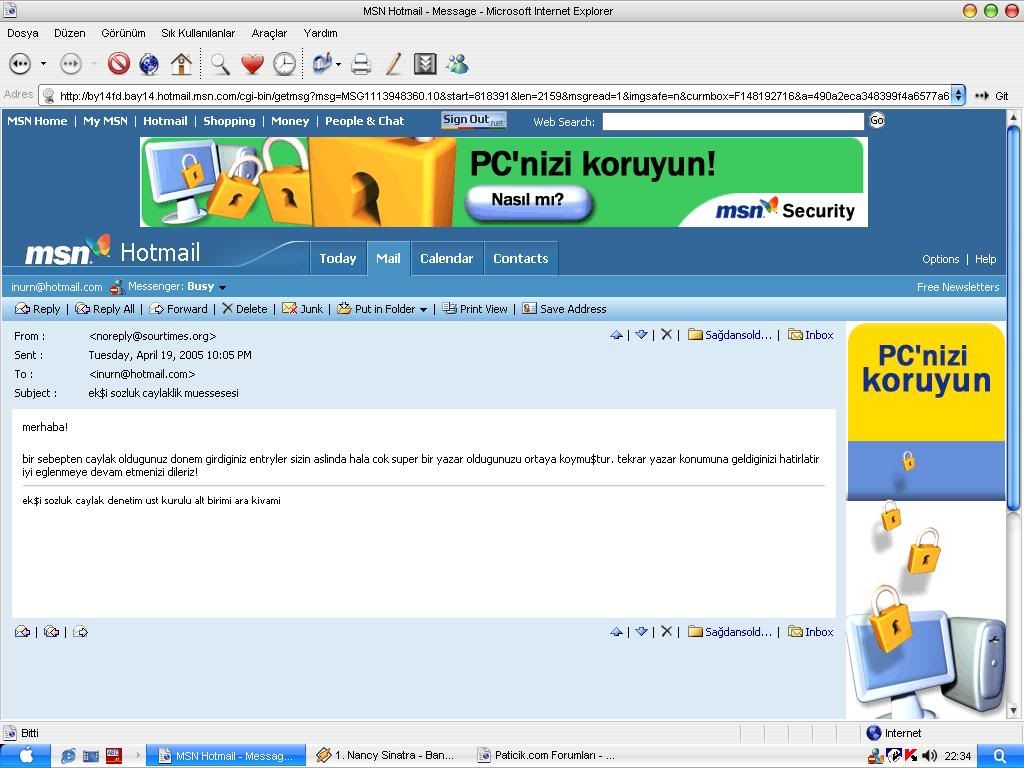This screenshot has width=1024, height=768.
Task: Reply to the message
Action: click(37, 309)
